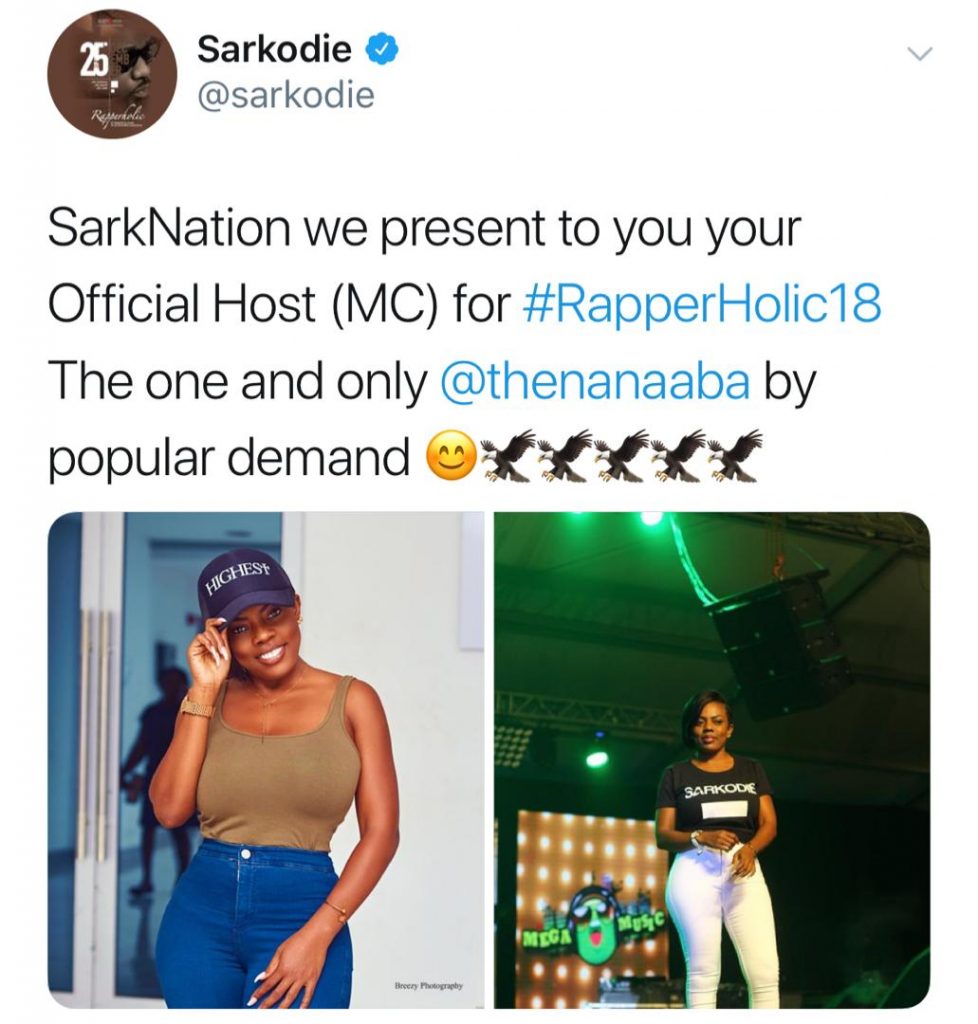This screenshot has width=978, height=1024.
Task: Click the HIGHEST cap text
Action: [238, 577]
